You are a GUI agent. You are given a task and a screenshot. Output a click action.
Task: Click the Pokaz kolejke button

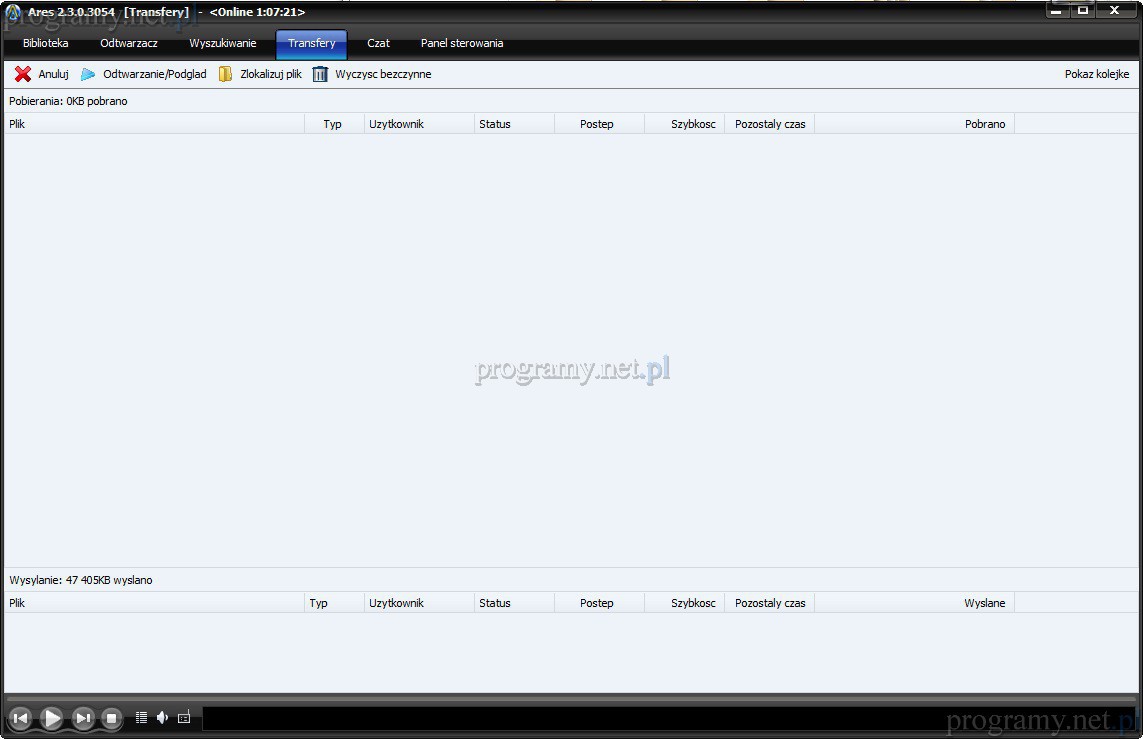point(1096,74)
